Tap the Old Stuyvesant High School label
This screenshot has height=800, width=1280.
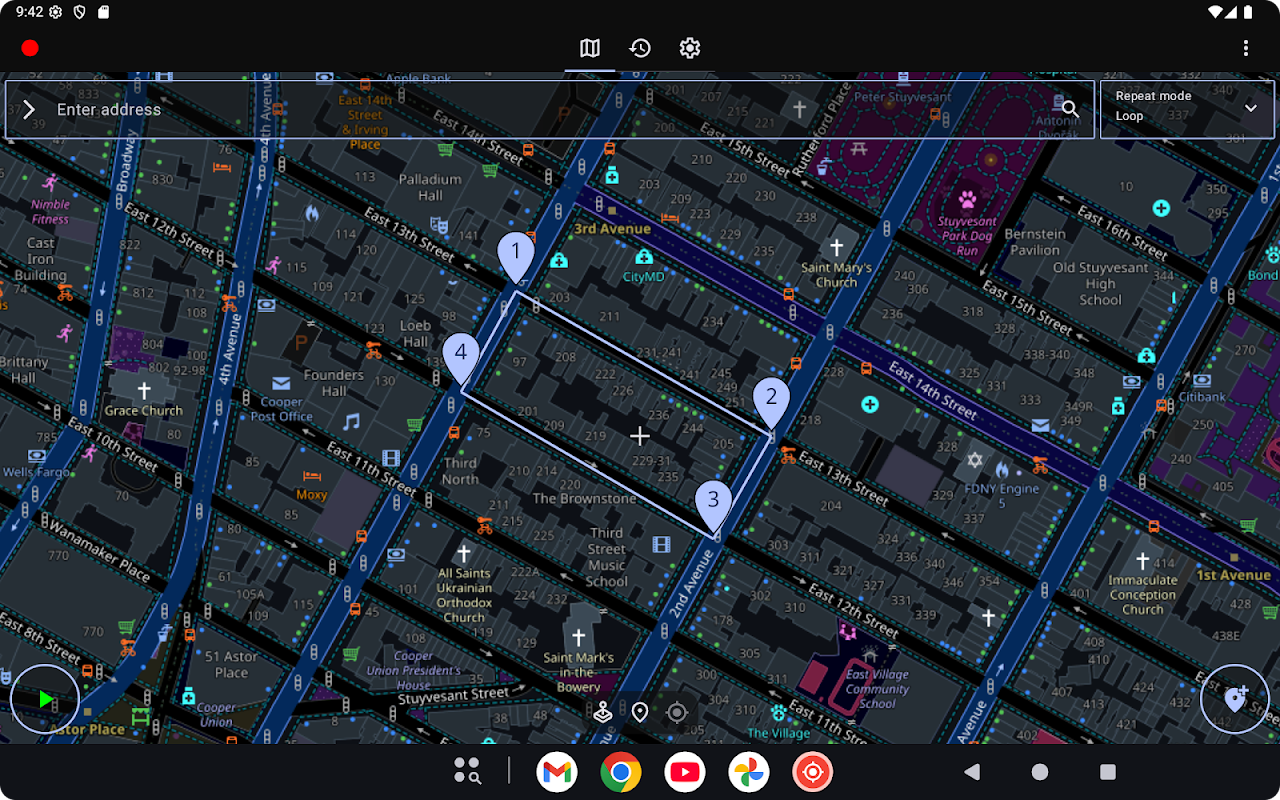coord(1101,284)
